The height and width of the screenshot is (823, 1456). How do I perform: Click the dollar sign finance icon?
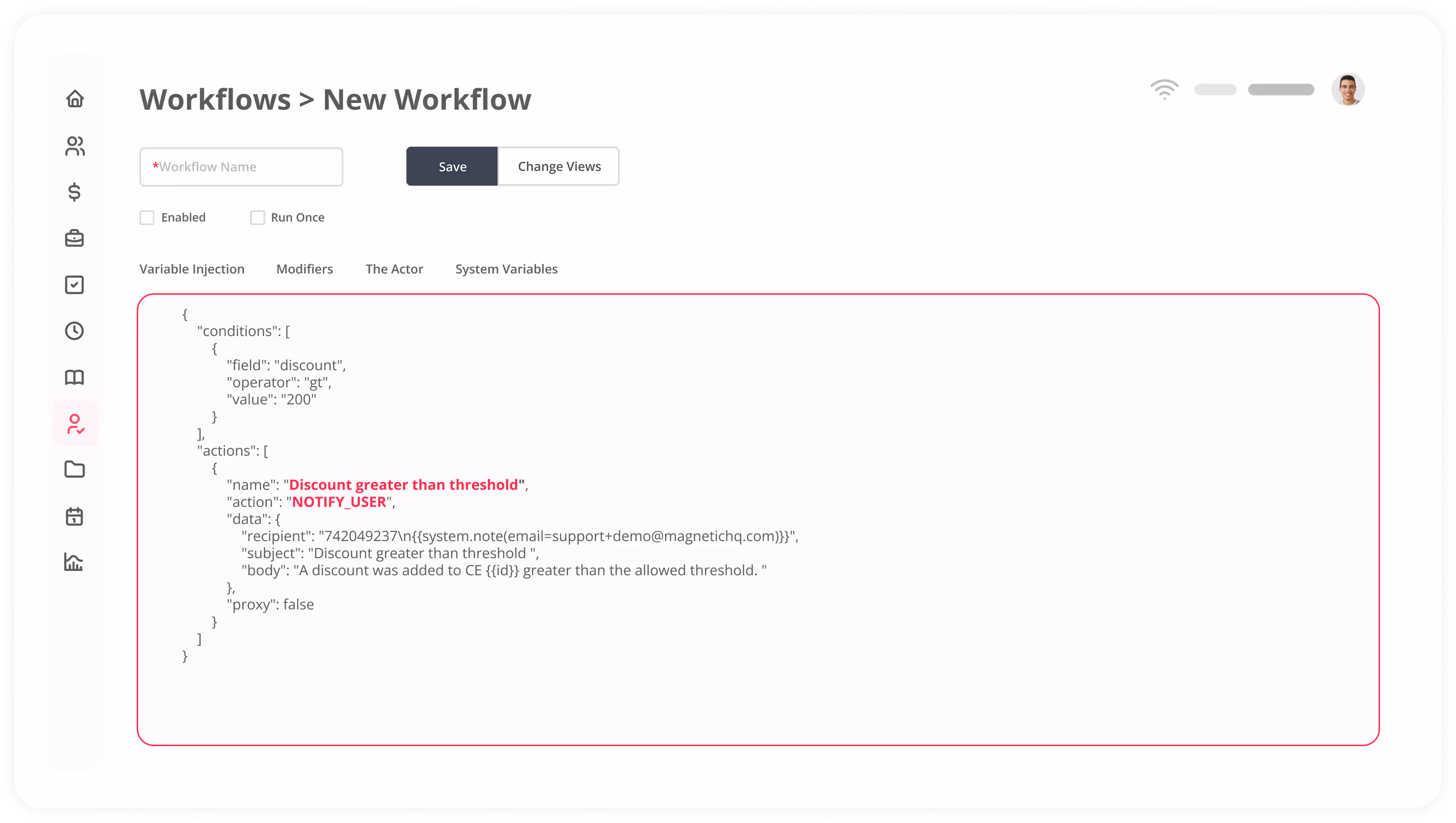click(x=75, y=192)
